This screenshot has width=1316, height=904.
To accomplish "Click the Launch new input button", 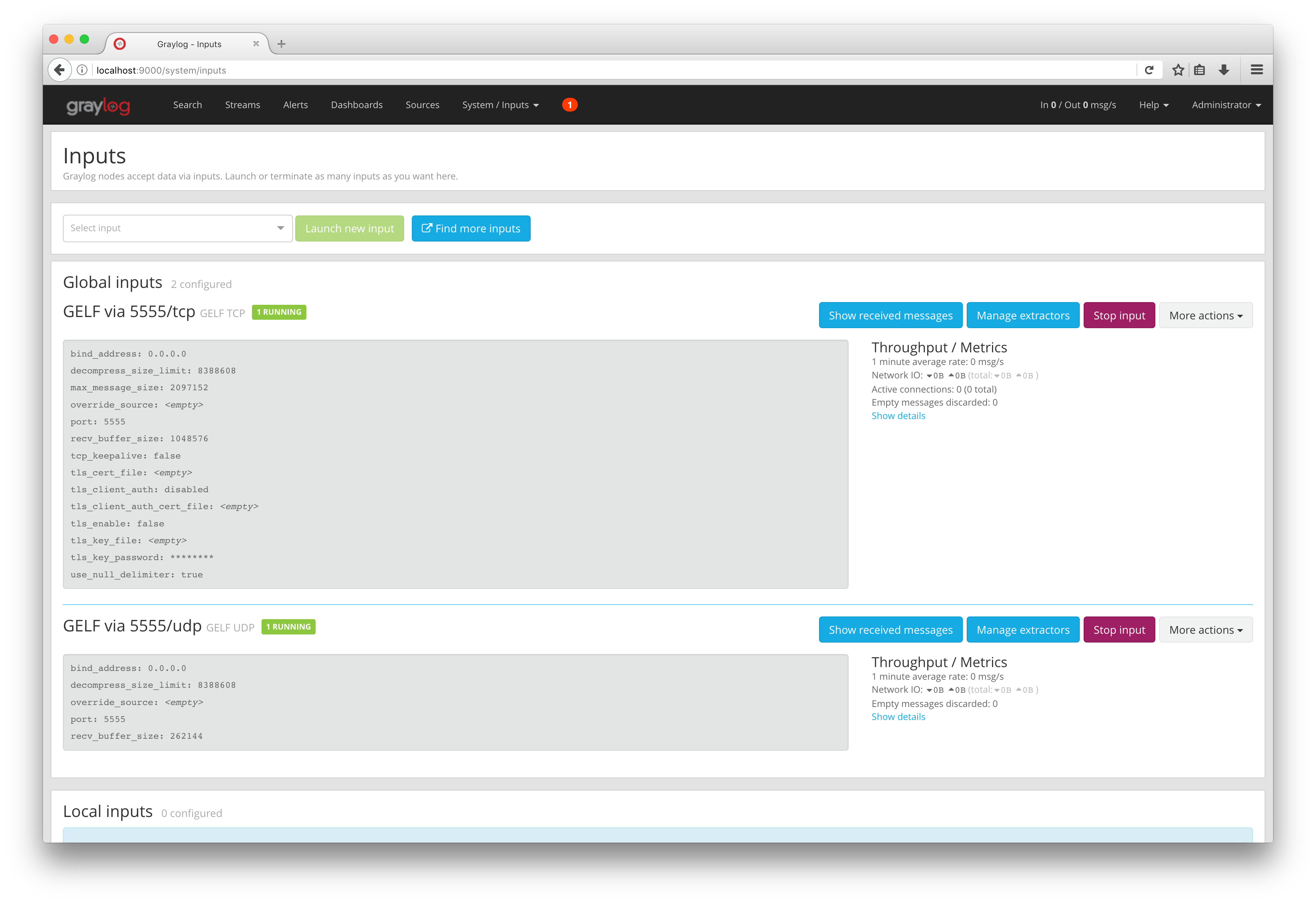I will (350, 228).
